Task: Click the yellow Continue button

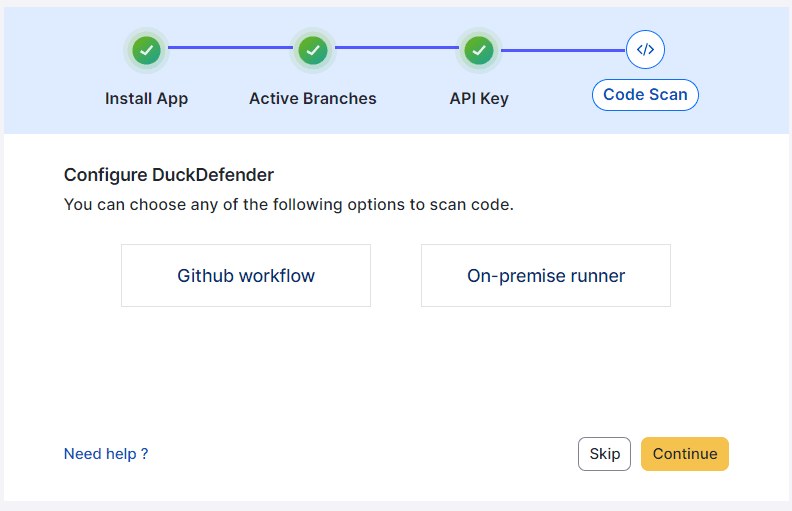Action: point(685,454)
